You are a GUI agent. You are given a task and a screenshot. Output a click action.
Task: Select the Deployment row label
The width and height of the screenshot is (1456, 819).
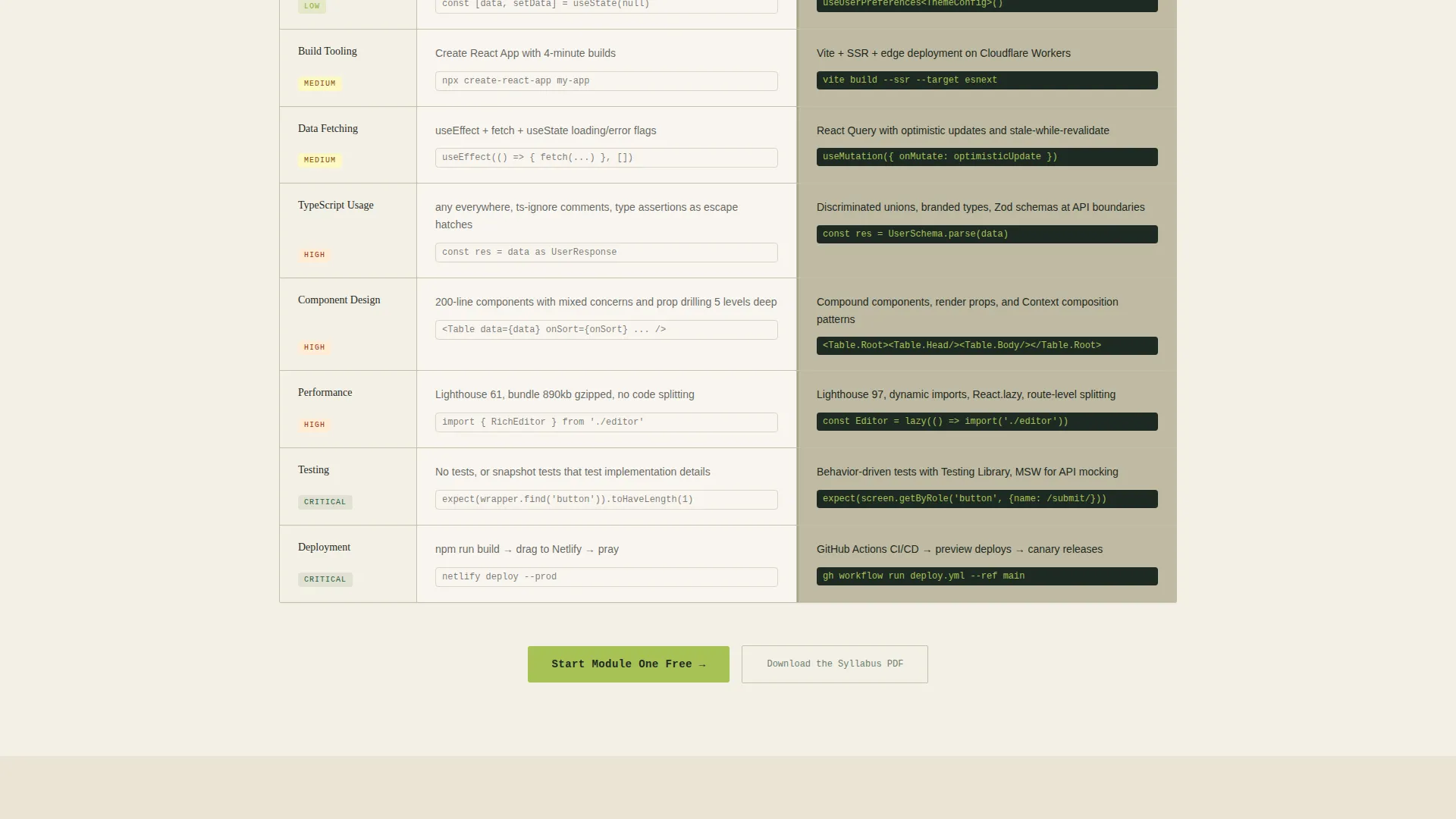[x=324, y=548]
